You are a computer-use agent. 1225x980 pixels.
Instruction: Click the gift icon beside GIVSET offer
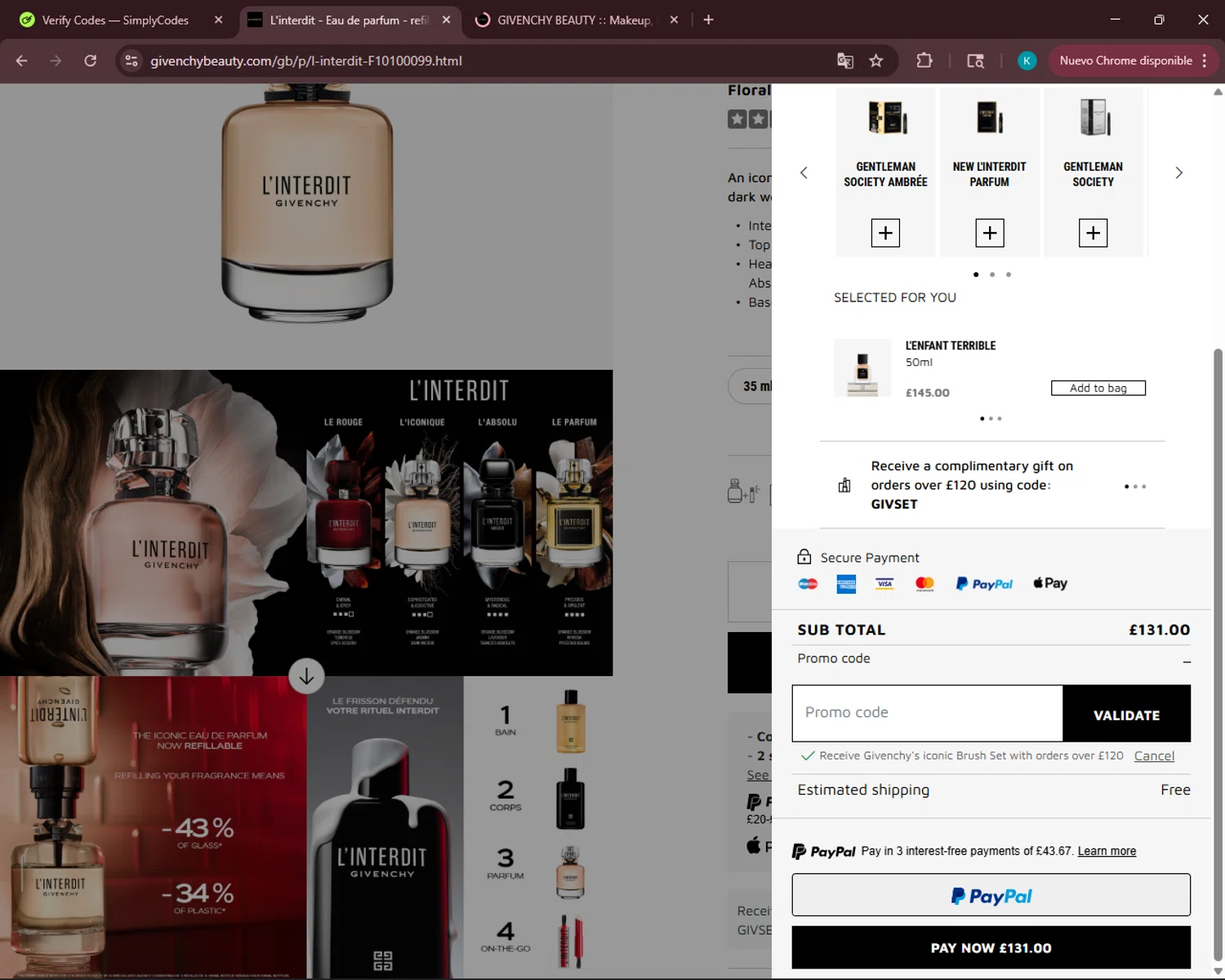tap(844, 485)
